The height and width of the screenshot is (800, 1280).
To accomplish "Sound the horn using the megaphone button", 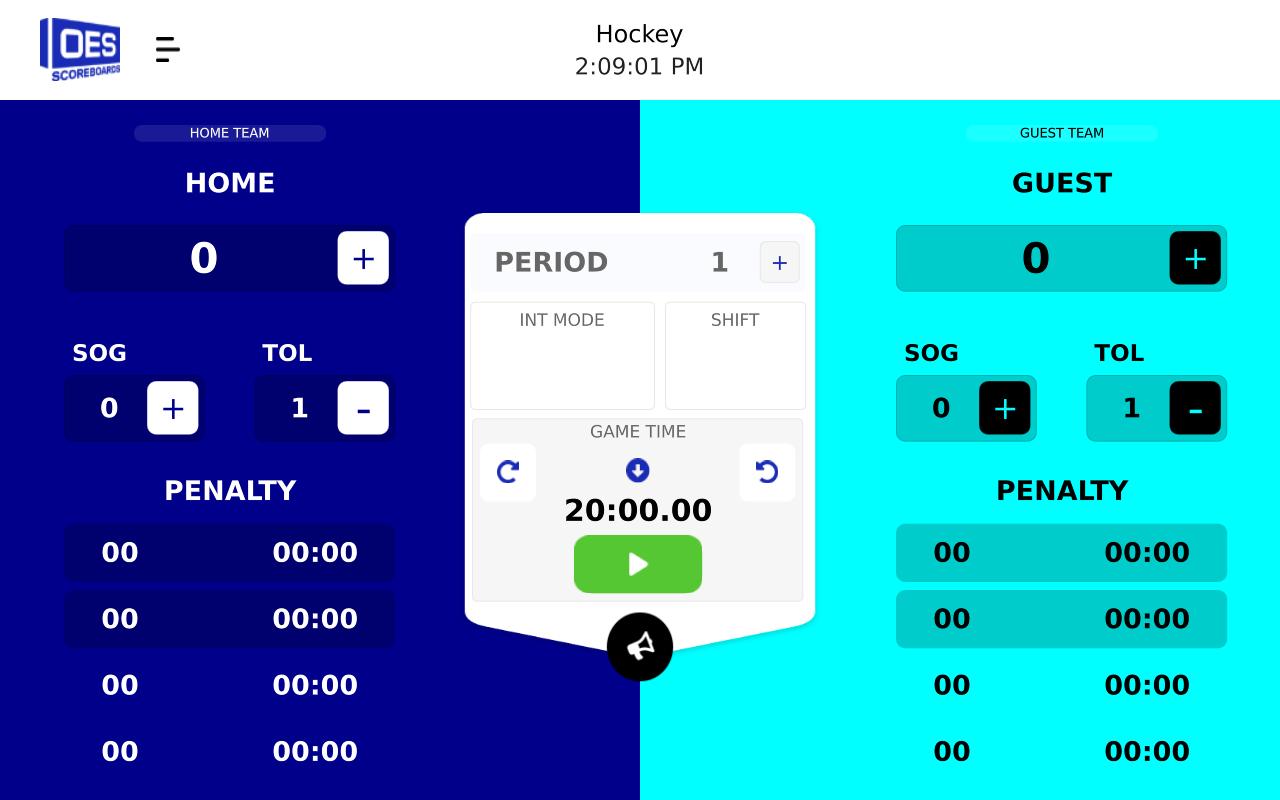I will tap(640, 647).
